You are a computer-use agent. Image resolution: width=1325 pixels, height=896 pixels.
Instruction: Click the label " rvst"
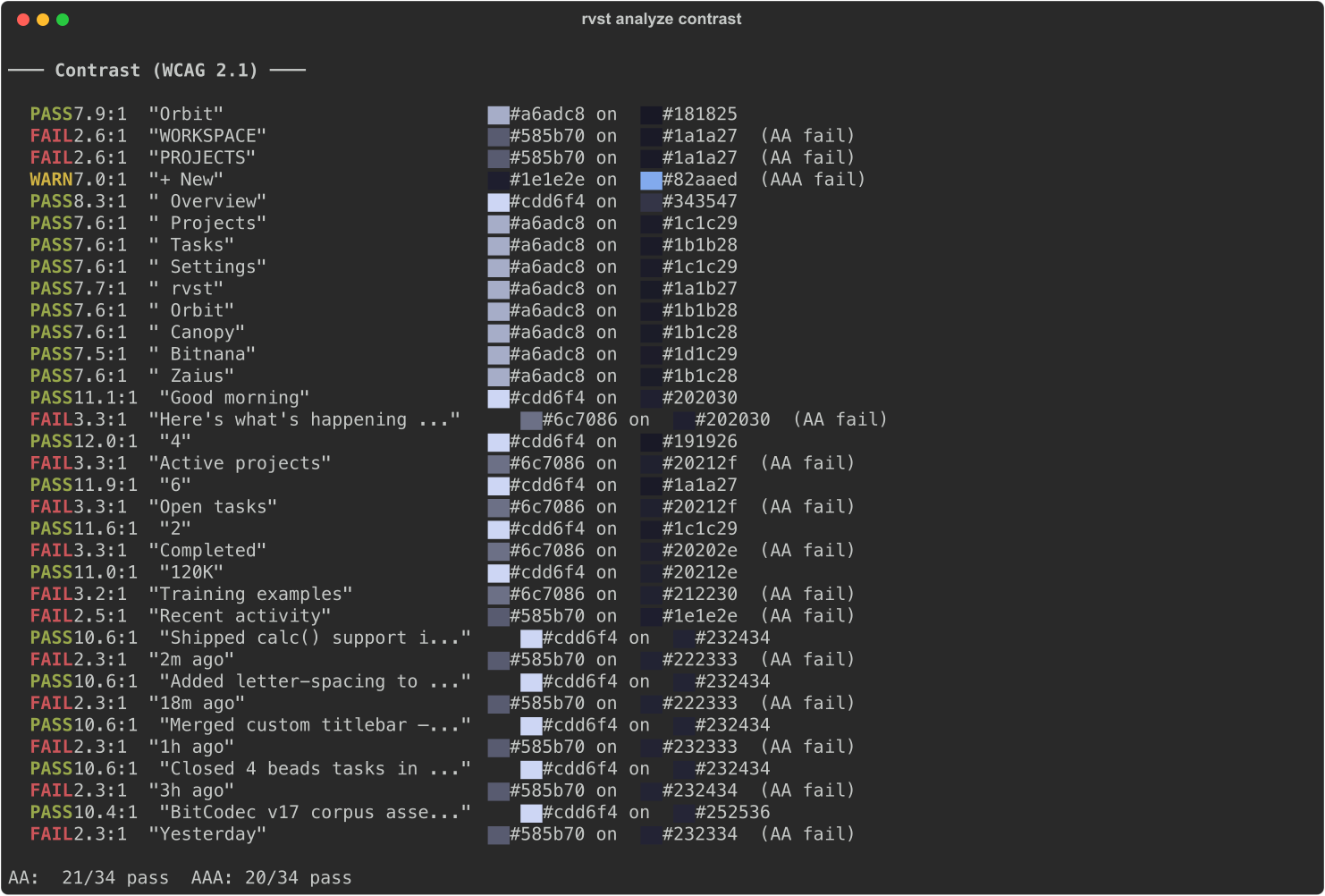point(186,289)
